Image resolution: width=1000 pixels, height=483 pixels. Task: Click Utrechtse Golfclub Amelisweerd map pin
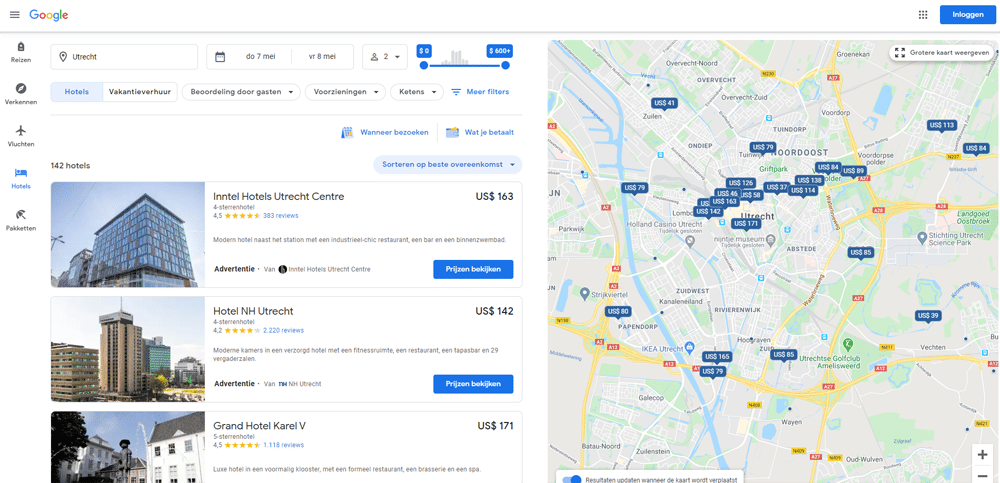click(848, 344)
